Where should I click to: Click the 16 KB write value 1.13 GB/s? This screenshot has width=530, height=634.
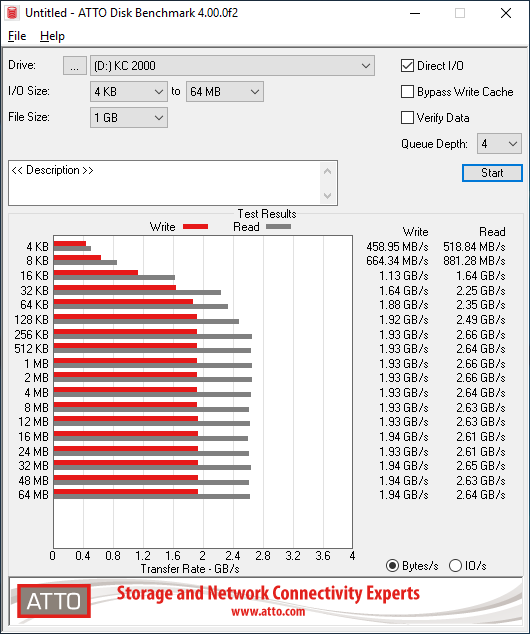point(403,276)
